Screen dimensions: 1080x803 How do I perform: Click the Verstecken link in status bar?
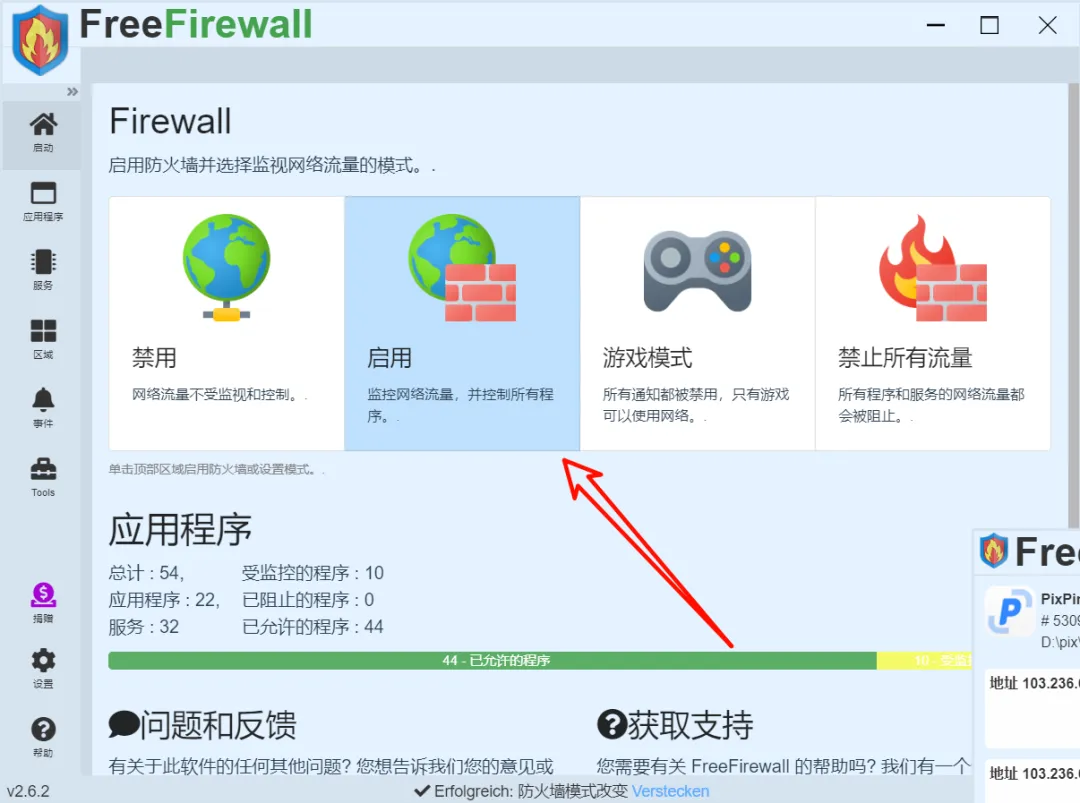[x=670, y=791]
